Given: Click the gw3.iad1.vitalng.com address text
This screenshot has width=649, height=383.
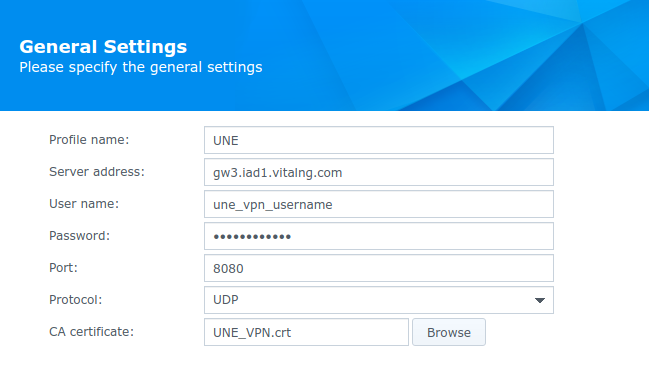Looking at the screenshot, I should coord(277,173).
